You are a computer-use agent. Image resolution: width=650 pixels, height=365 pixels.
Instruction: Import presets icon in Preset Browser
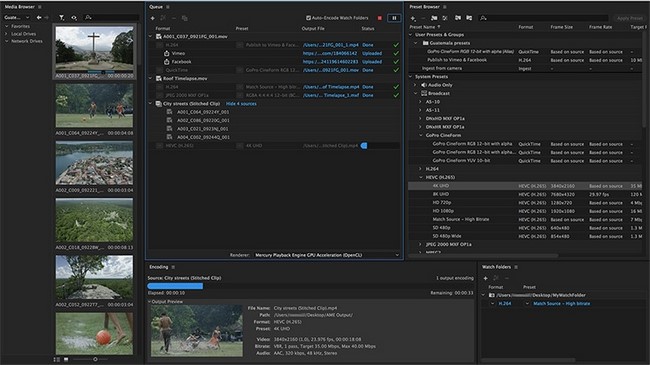pyautogui.click(x=458, y=18)
